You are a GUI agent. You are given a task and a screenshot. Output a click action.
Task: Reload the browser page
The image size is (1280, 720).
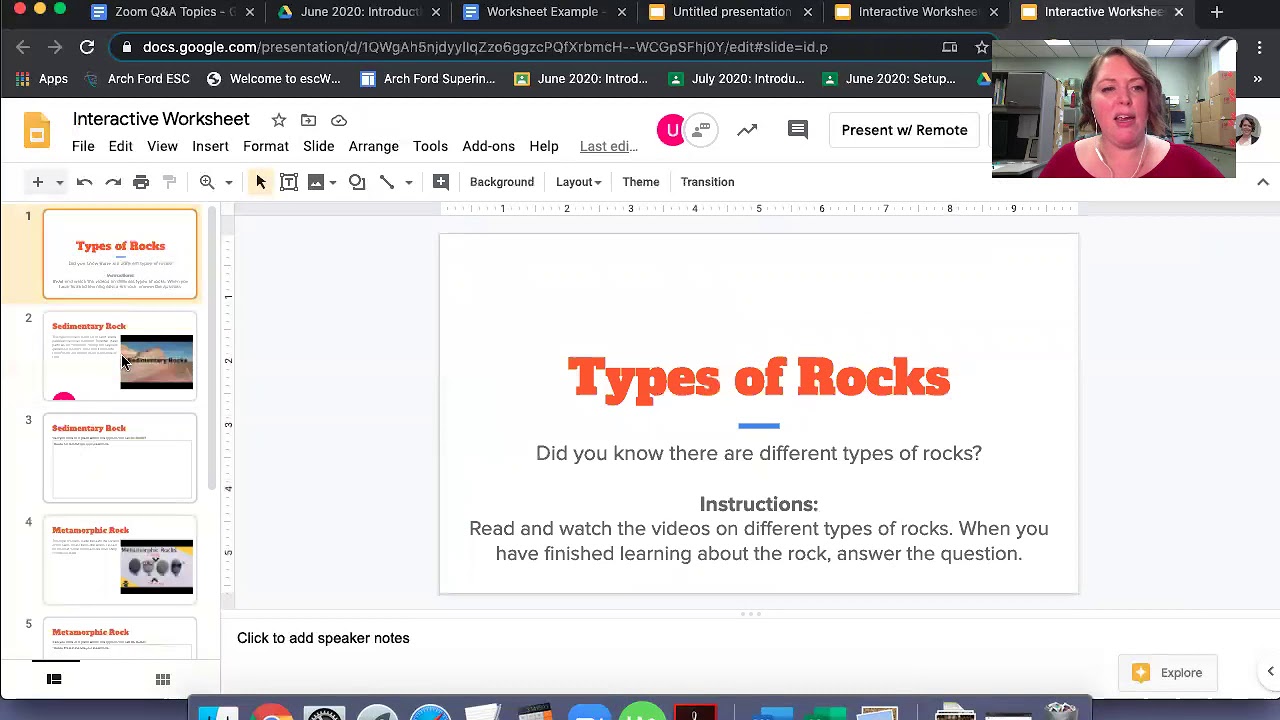87,47
